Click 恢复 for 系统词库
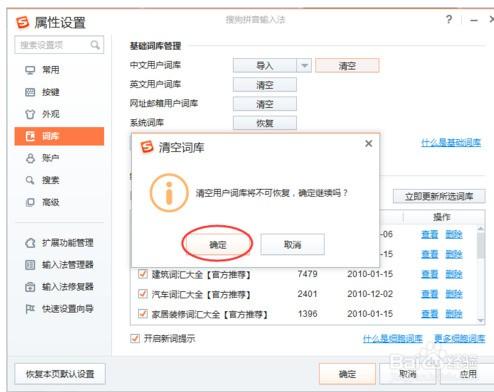This screenshot has width=494, height=392. 265,123
